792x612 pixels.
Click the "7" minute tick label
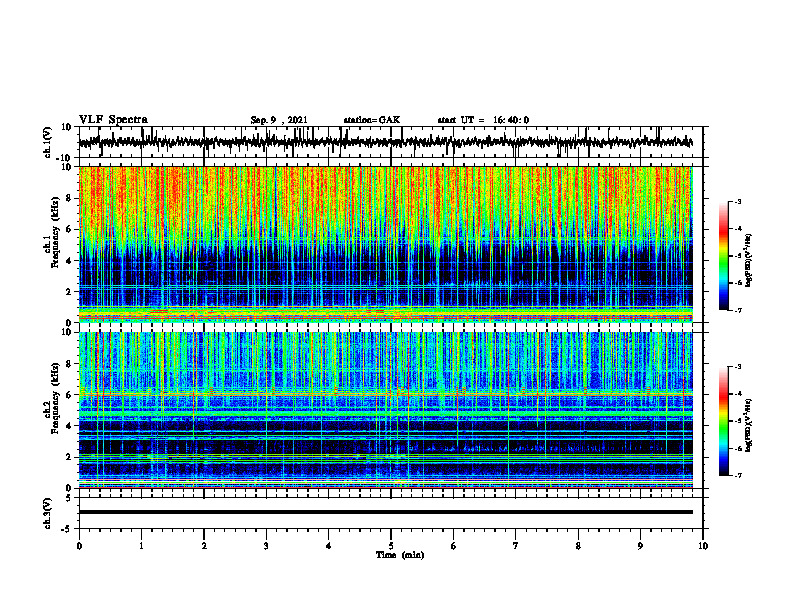(516, 546)
